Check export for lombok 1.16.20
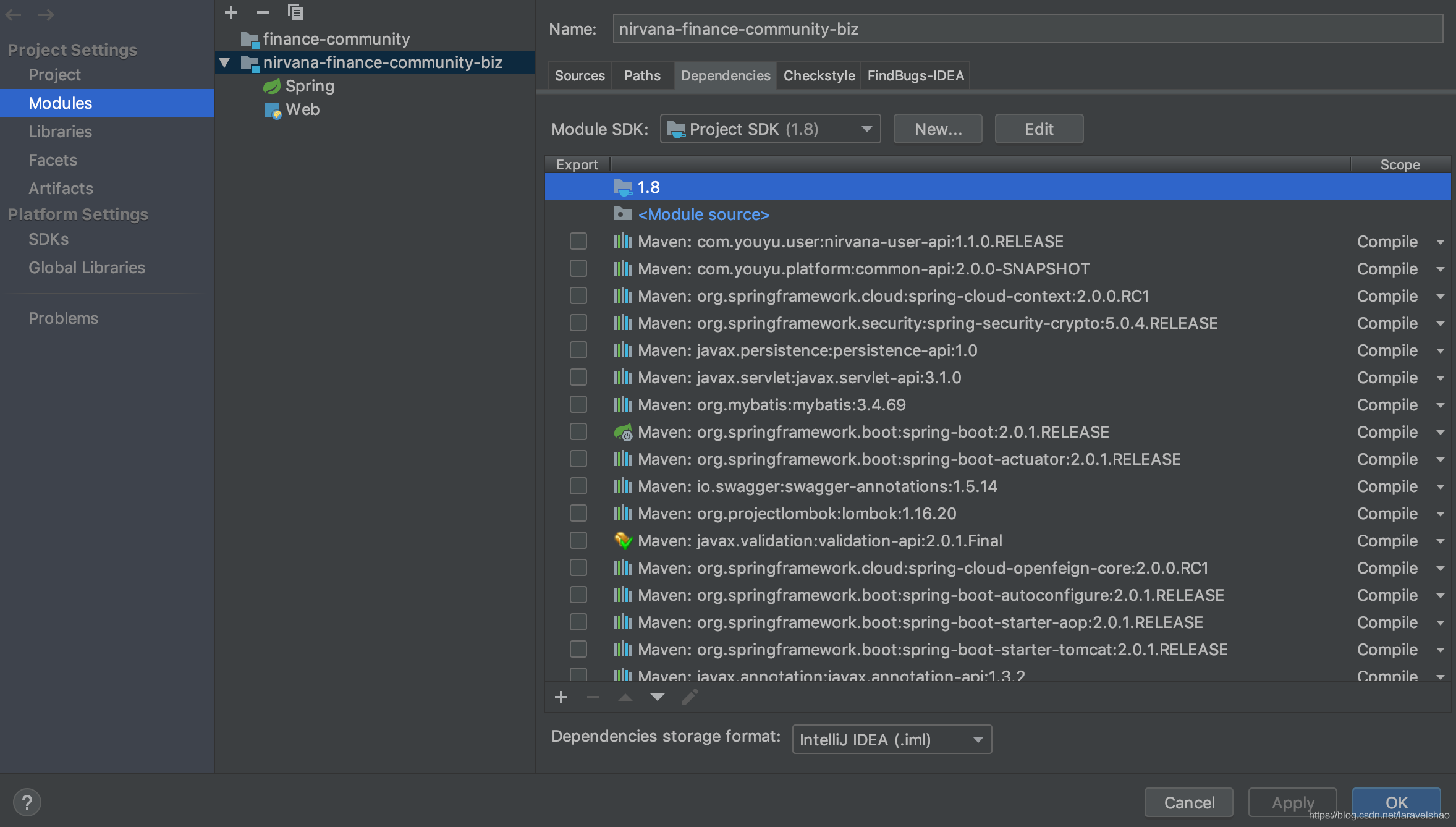The height and width of the screenshot is (827, 1456). click(x=578, y=513)
